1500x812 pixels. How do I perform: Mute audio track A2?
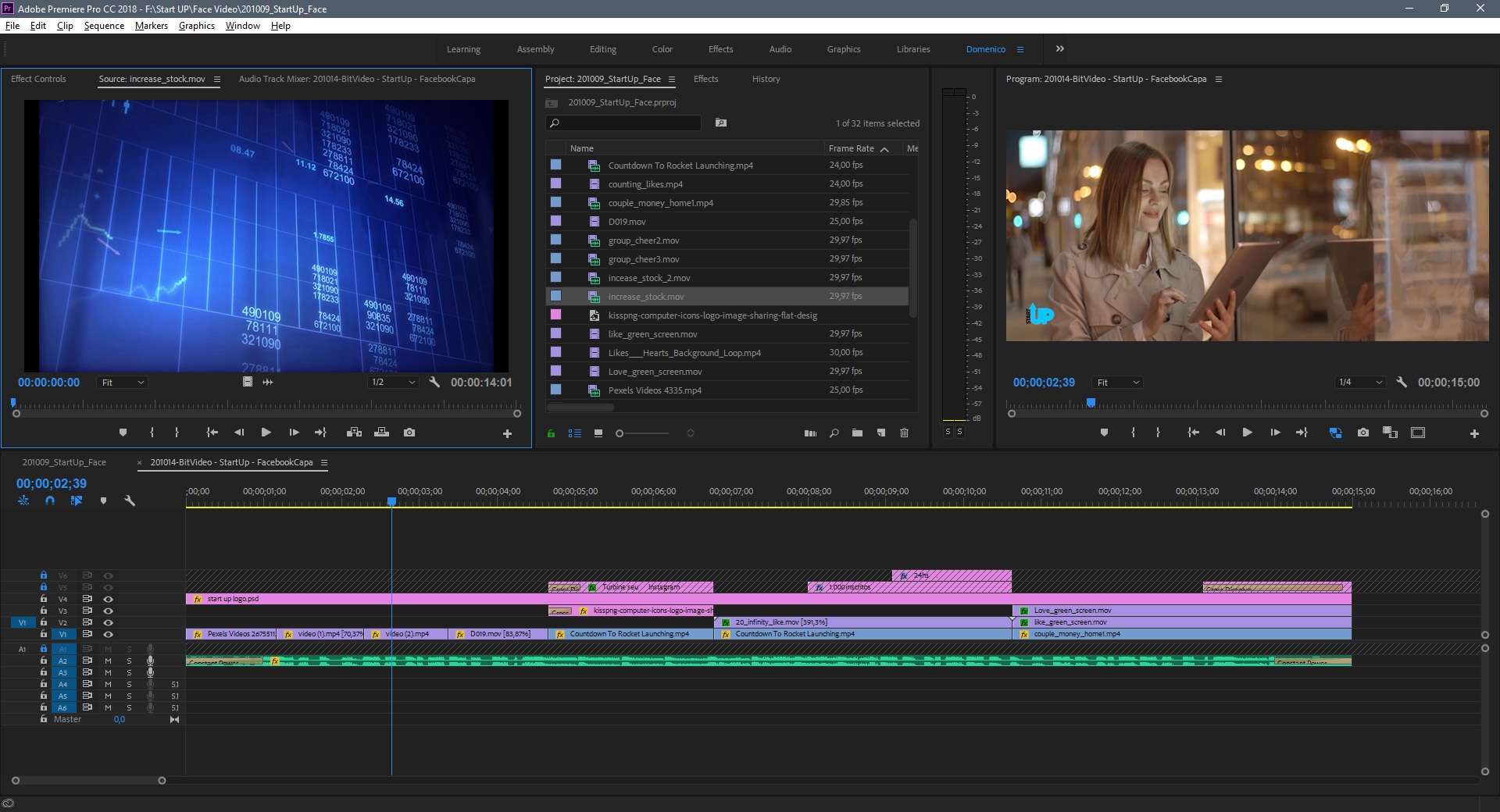[109, 661]
